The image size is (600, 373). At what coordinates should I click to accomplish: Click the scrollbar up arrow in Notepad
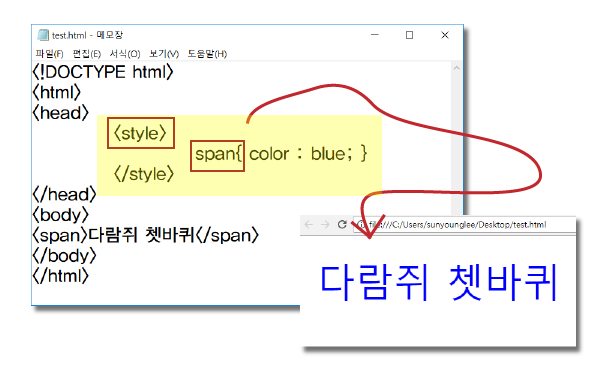click(457, 68)
